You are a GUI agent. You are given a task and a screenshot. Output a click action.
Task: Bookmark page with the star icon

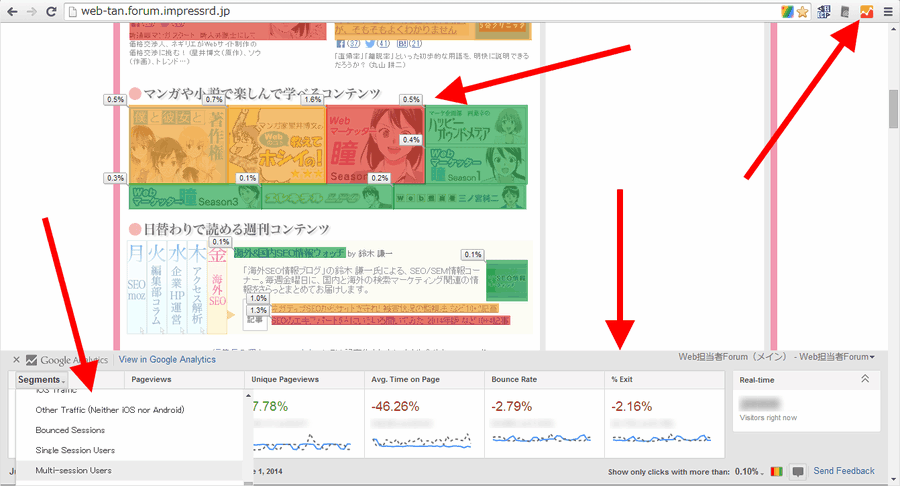pos(802,11)
